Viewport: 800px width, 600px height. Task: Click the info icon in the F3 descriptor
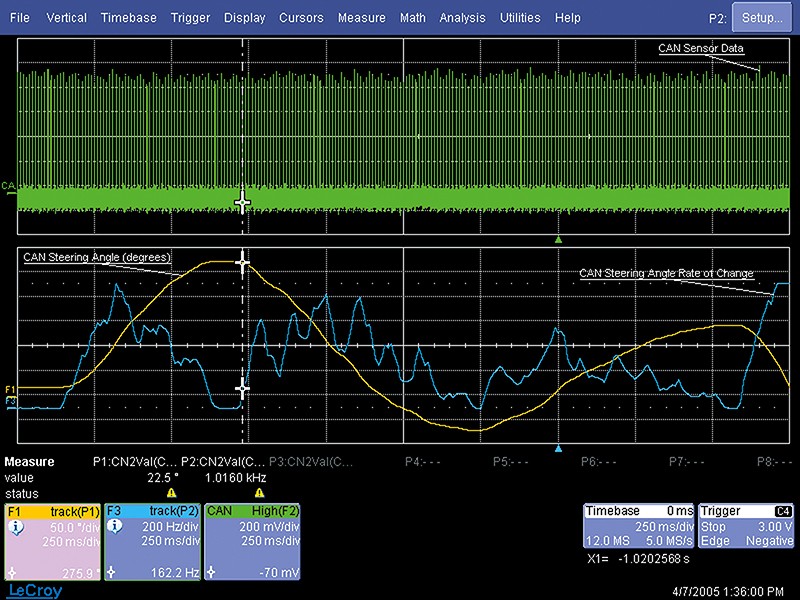click(x=114, y=526)
